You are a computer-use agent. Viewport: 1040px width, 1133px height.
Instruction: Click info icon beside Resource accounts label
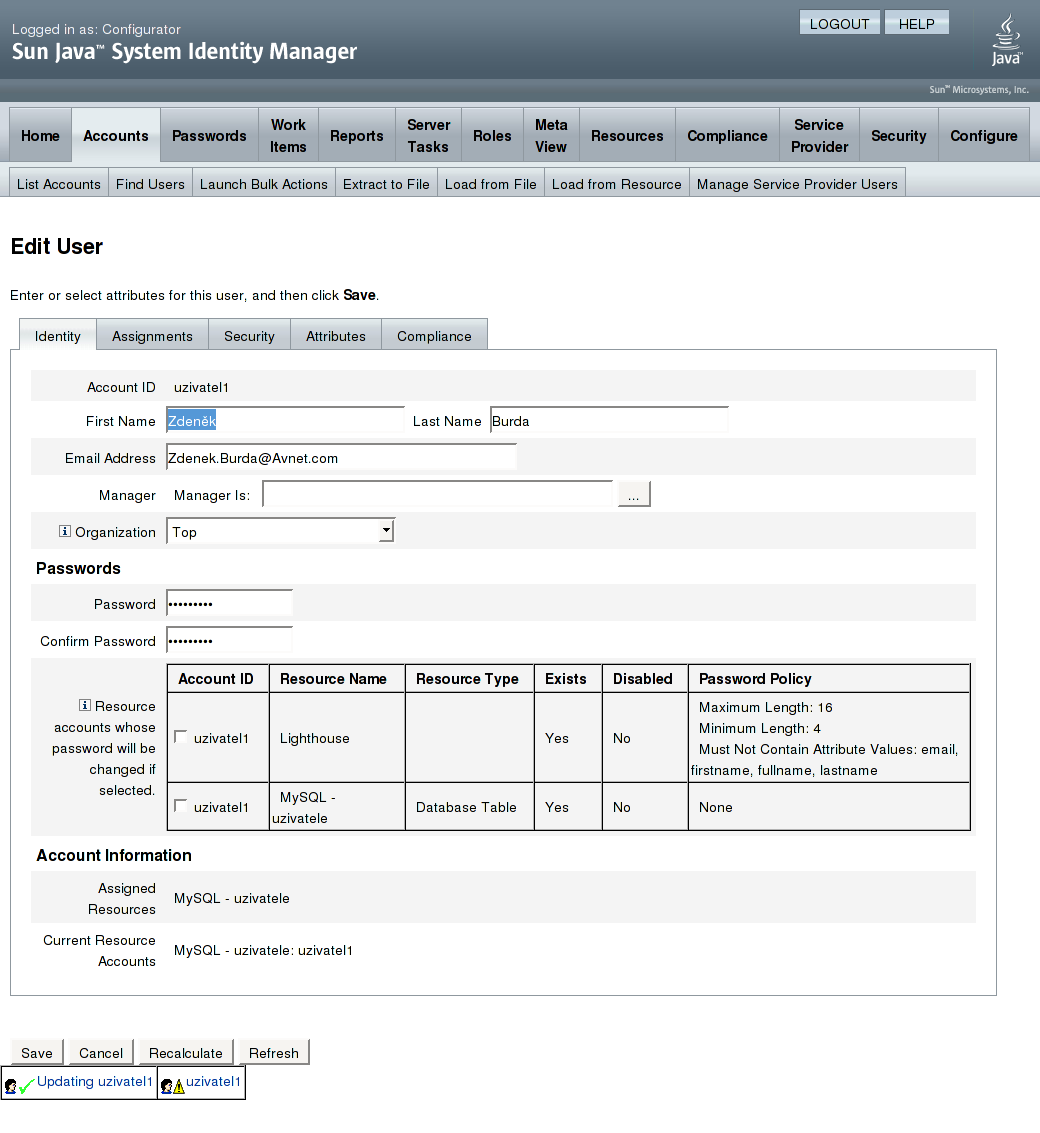85,705
